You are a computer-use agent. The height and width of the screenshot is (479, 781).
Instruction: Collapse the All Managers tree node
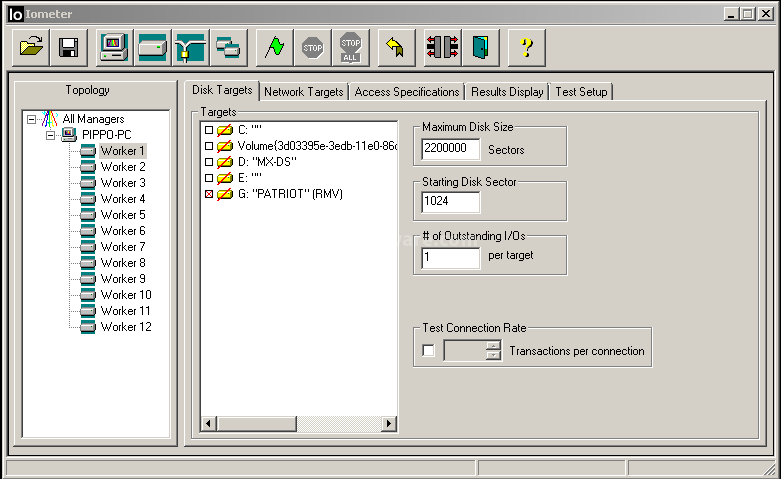[x=32, y=120]
